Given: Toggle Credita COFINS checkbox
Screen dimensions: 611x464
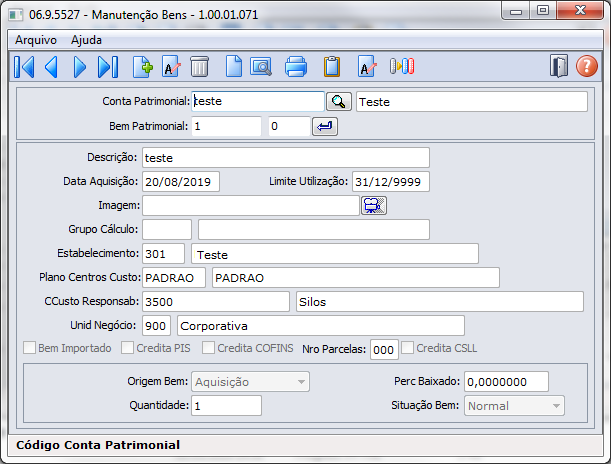Looking at the screenshot, I should click(208, 348).
